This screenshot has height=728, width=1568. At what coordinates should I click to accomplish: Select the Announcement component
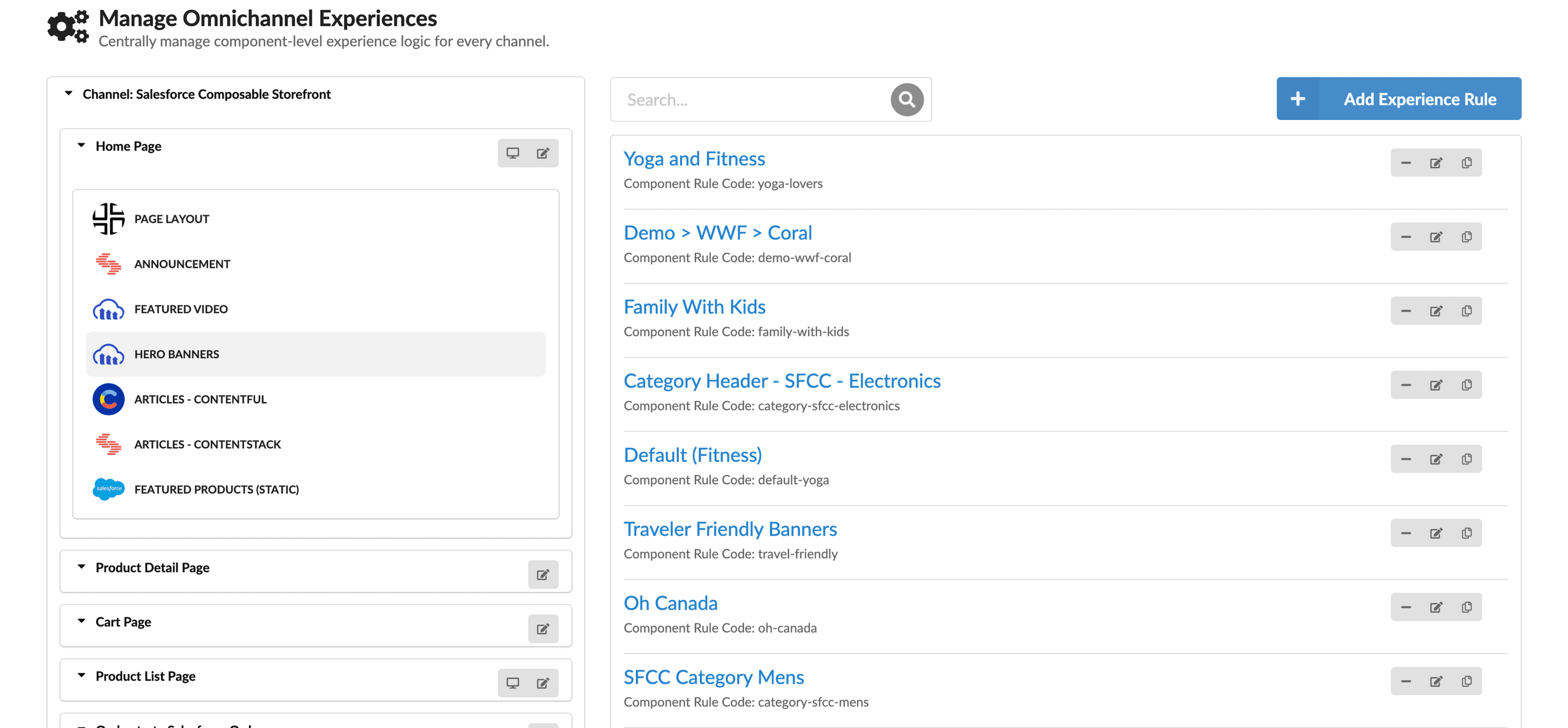pyautogui.click(x=315, y=264)
